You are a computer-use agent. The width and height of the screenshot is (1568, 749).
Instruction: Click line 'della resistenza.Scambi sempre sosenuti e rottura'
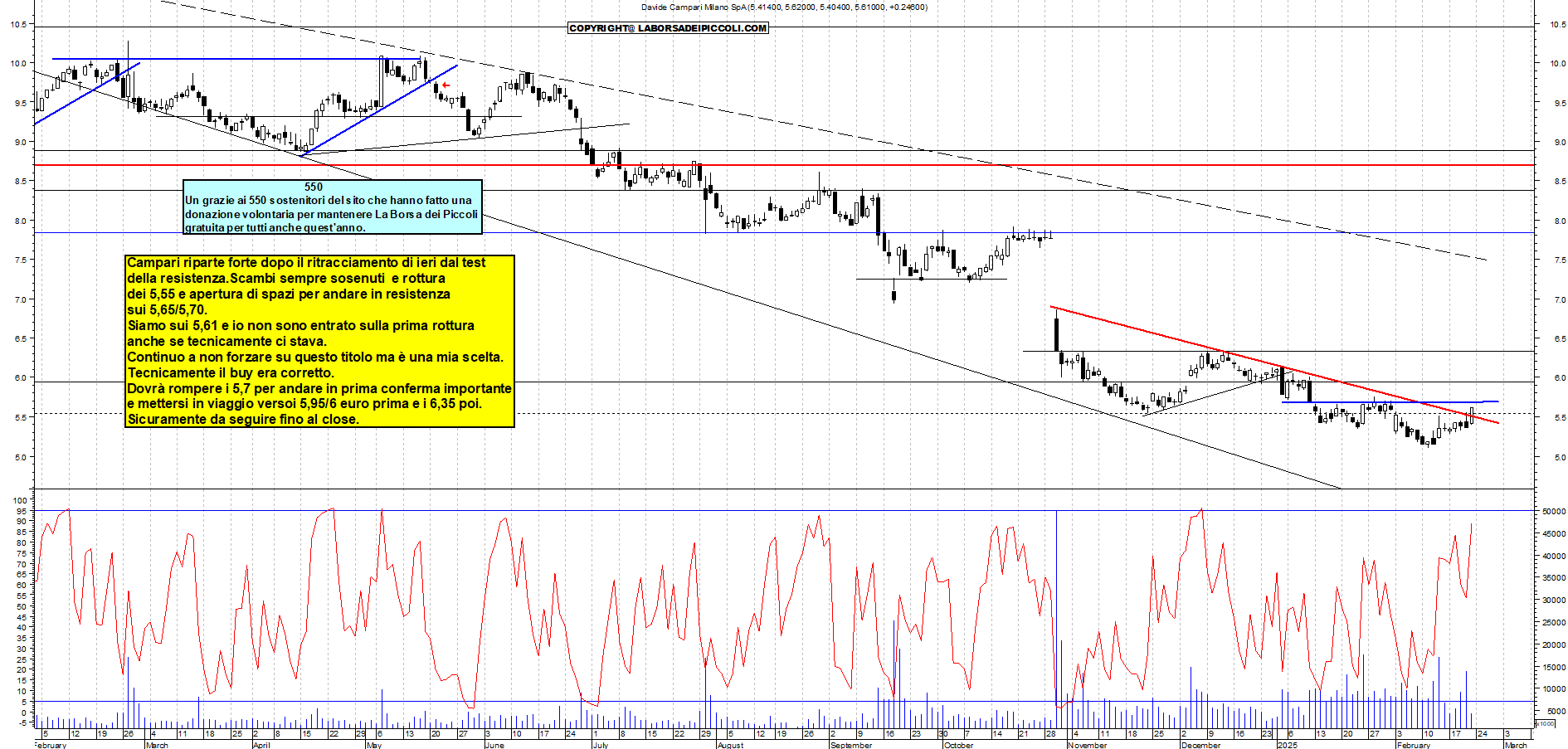pyautogui.click(x=286, y=279)
